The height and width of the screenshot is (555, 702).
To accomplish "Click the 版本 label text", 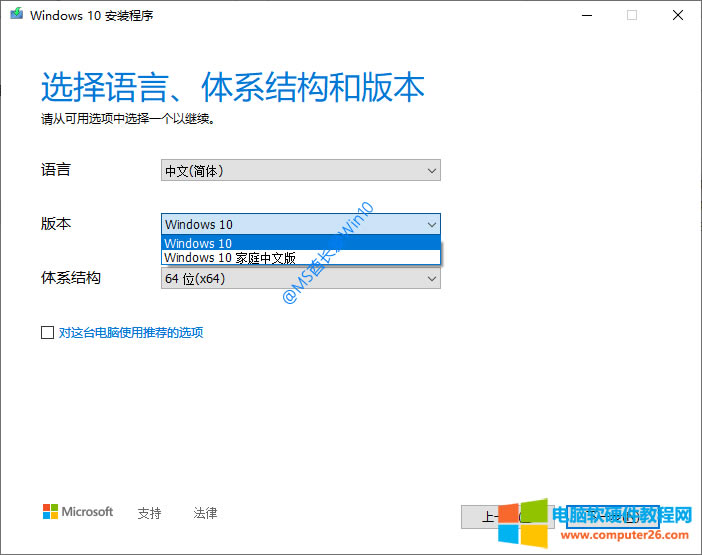I will [x=56, y=224].
